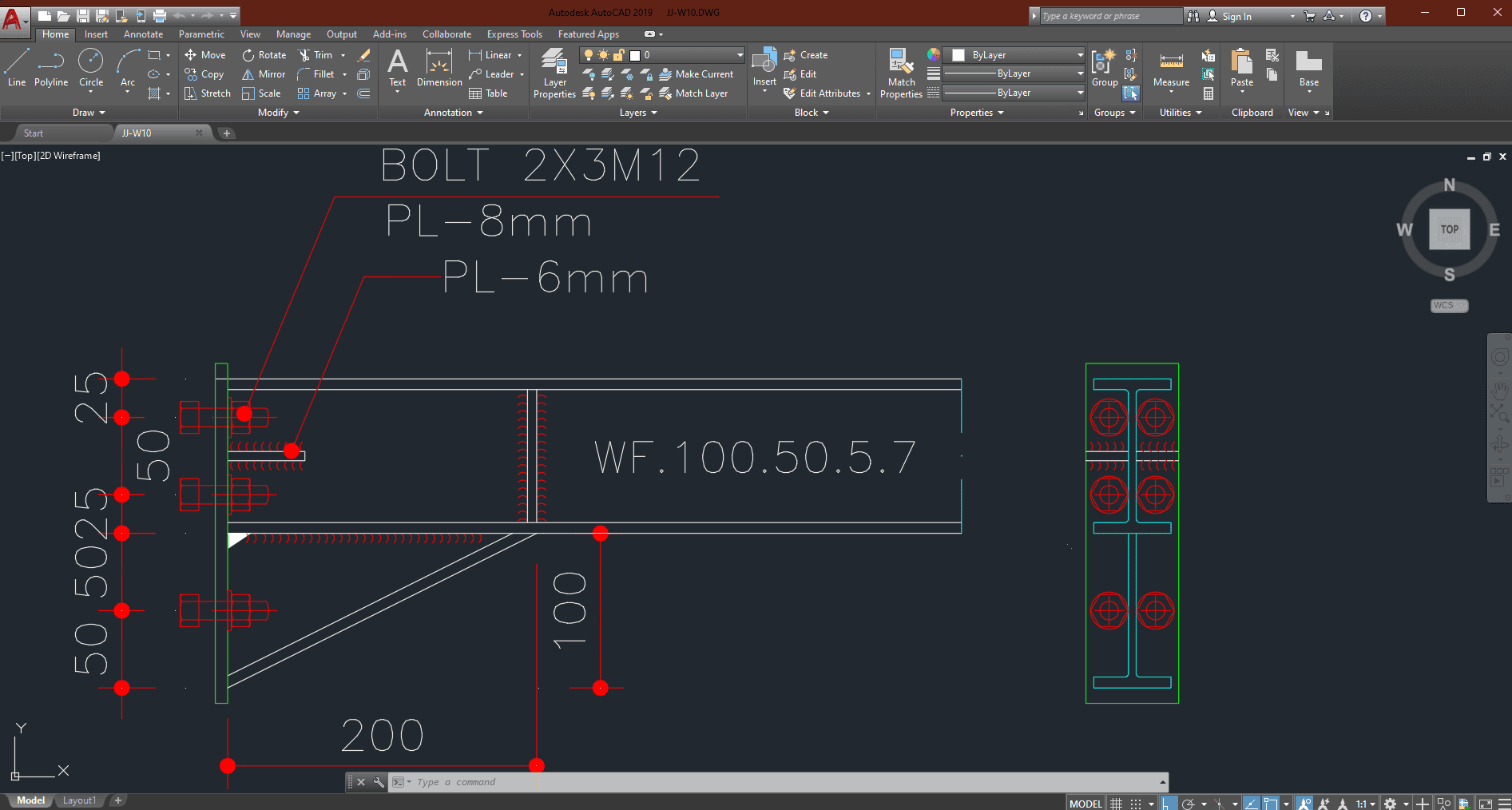
Task: Toggle the drawing grid display
Action: 1116,804
